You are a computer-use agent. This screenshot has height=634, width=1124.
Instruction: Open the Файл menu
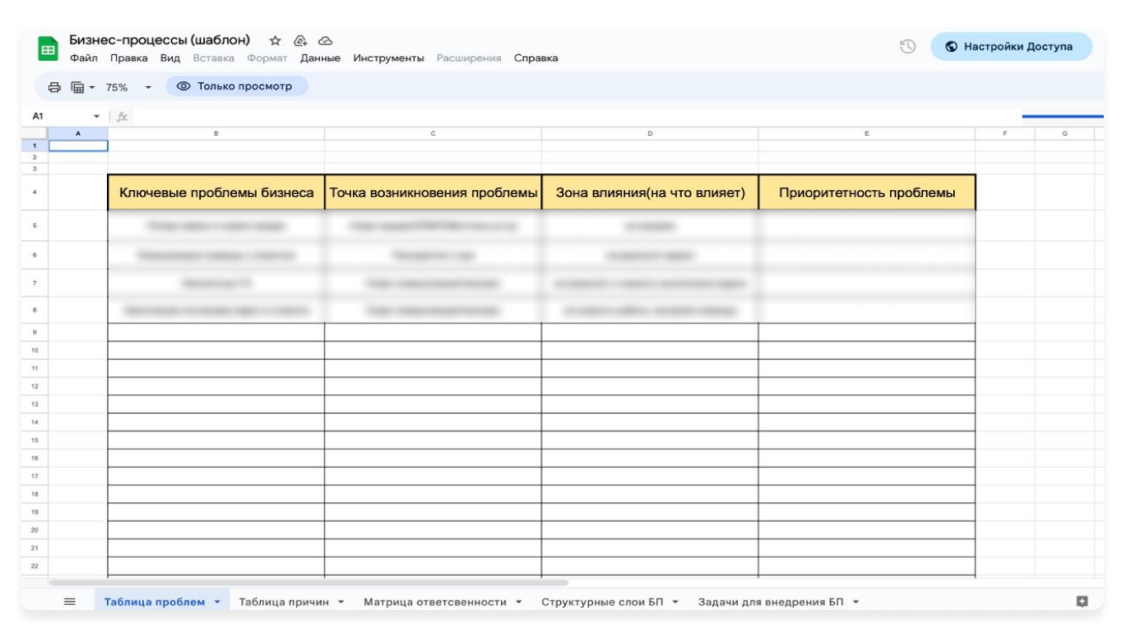pyautogui.click(x=83, y=58)
